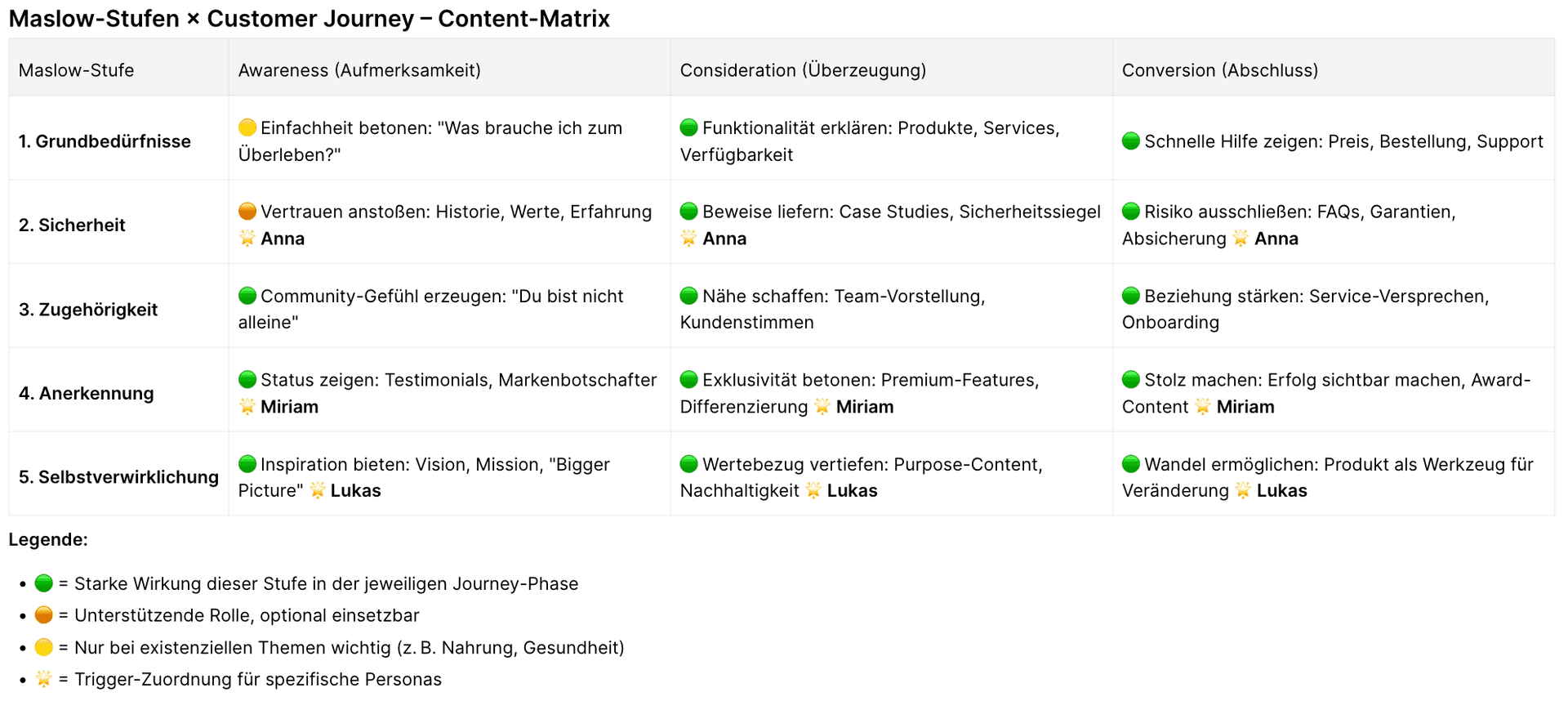The image size is (1568, 701).
Task: Click the star icon before Miriam in Awareness column
Action: 247,407
